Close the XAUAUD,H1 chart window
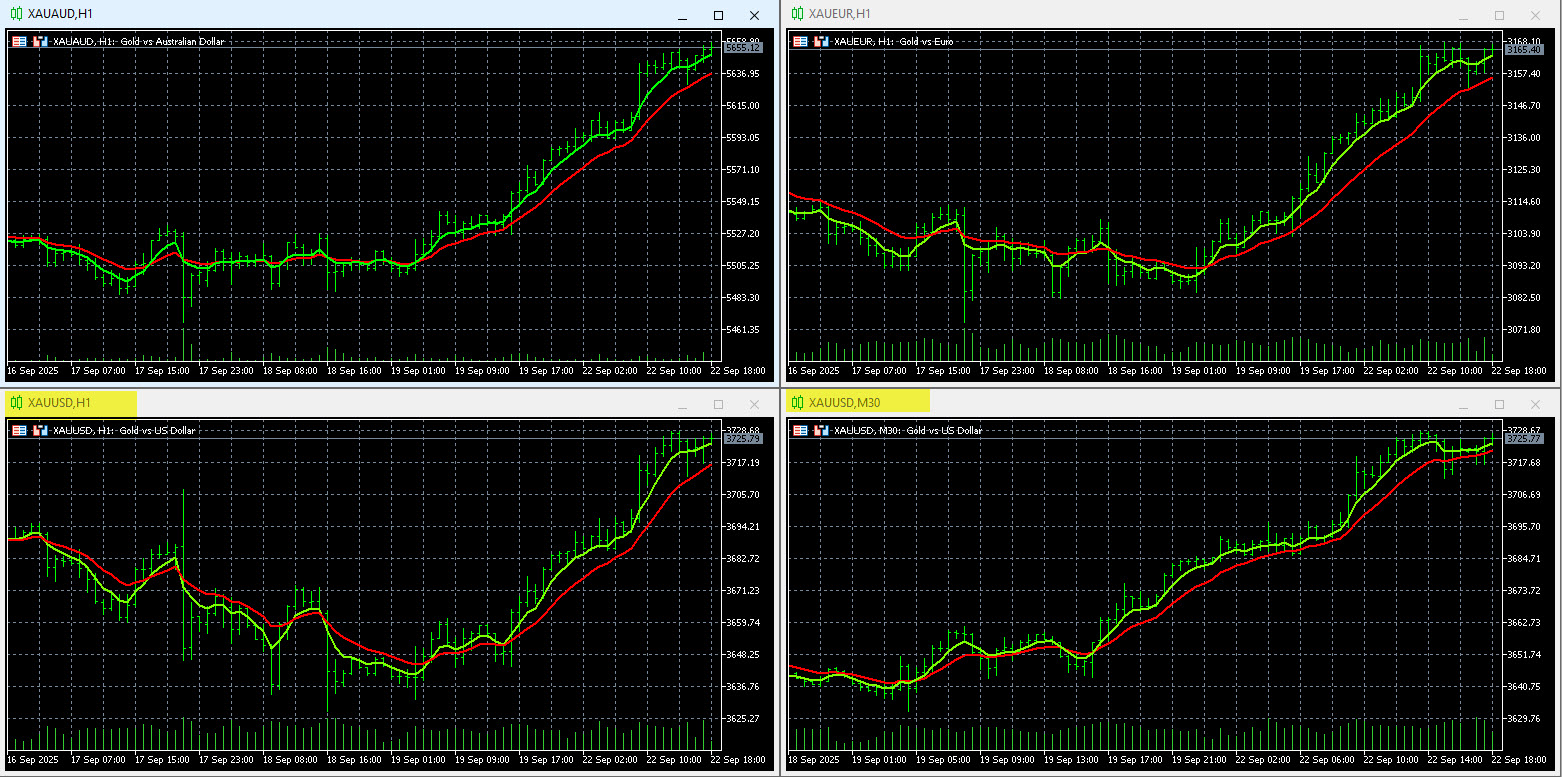1562x777 pixels. [754, 15]
